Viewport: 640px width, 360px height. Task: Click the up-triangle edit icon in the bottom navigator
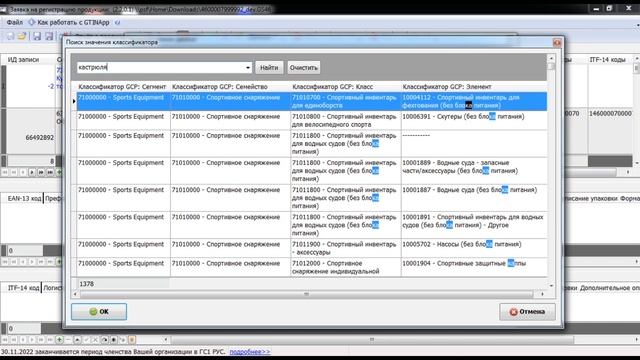pos(77,340)
